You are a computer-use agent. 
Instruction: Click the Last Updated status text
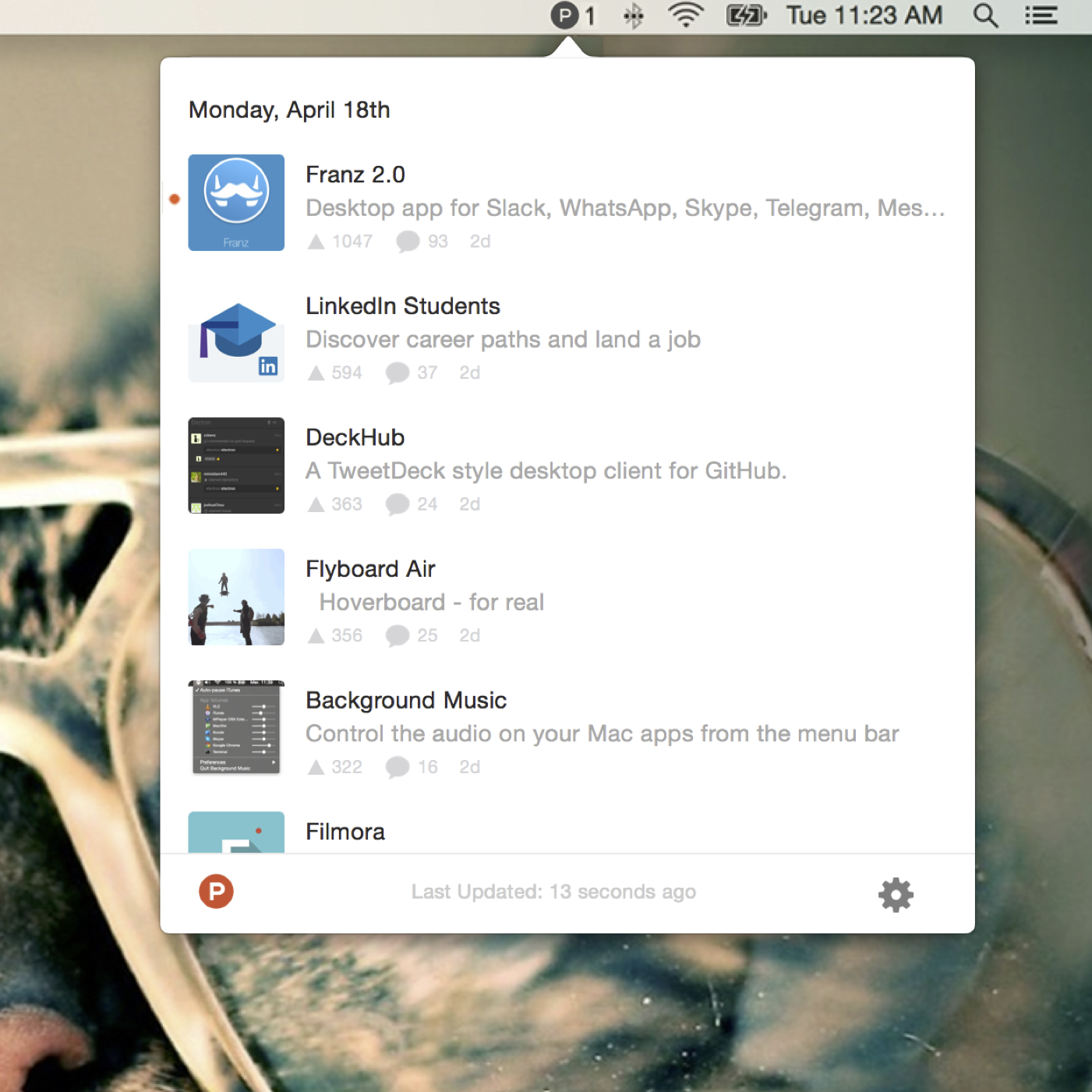point(553,891)
